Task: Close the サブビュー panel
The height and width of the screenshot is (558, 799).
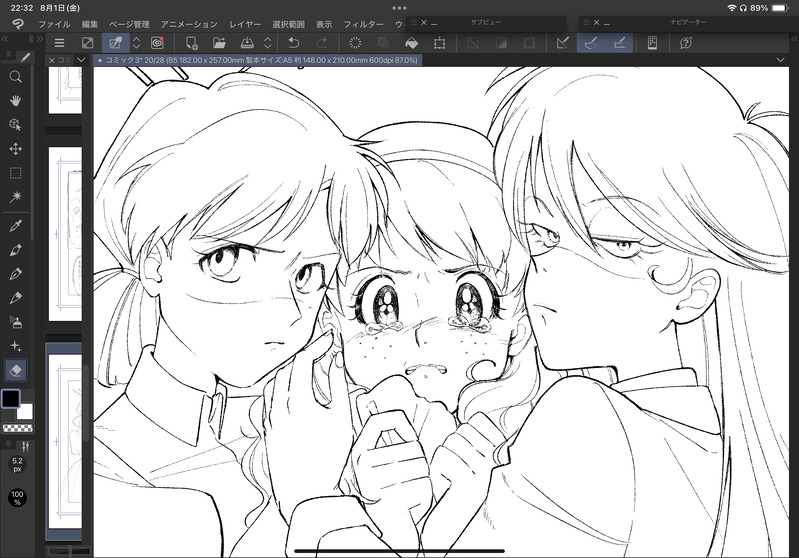Action: 423,23
